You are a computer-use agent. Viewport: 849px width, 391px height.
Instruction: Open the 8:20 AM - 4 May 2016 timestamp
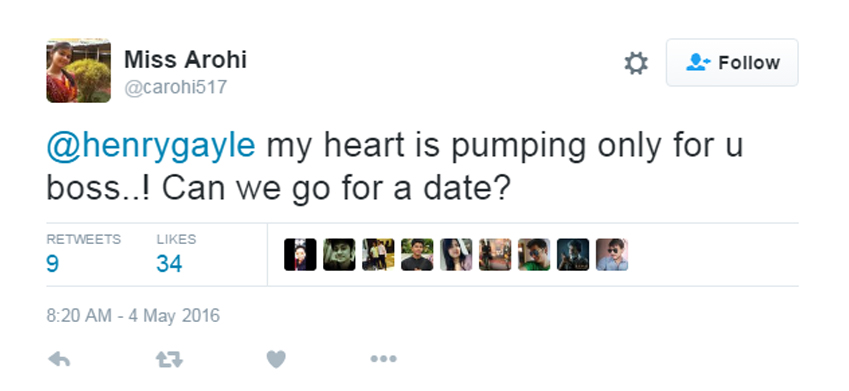click(133, 316)
